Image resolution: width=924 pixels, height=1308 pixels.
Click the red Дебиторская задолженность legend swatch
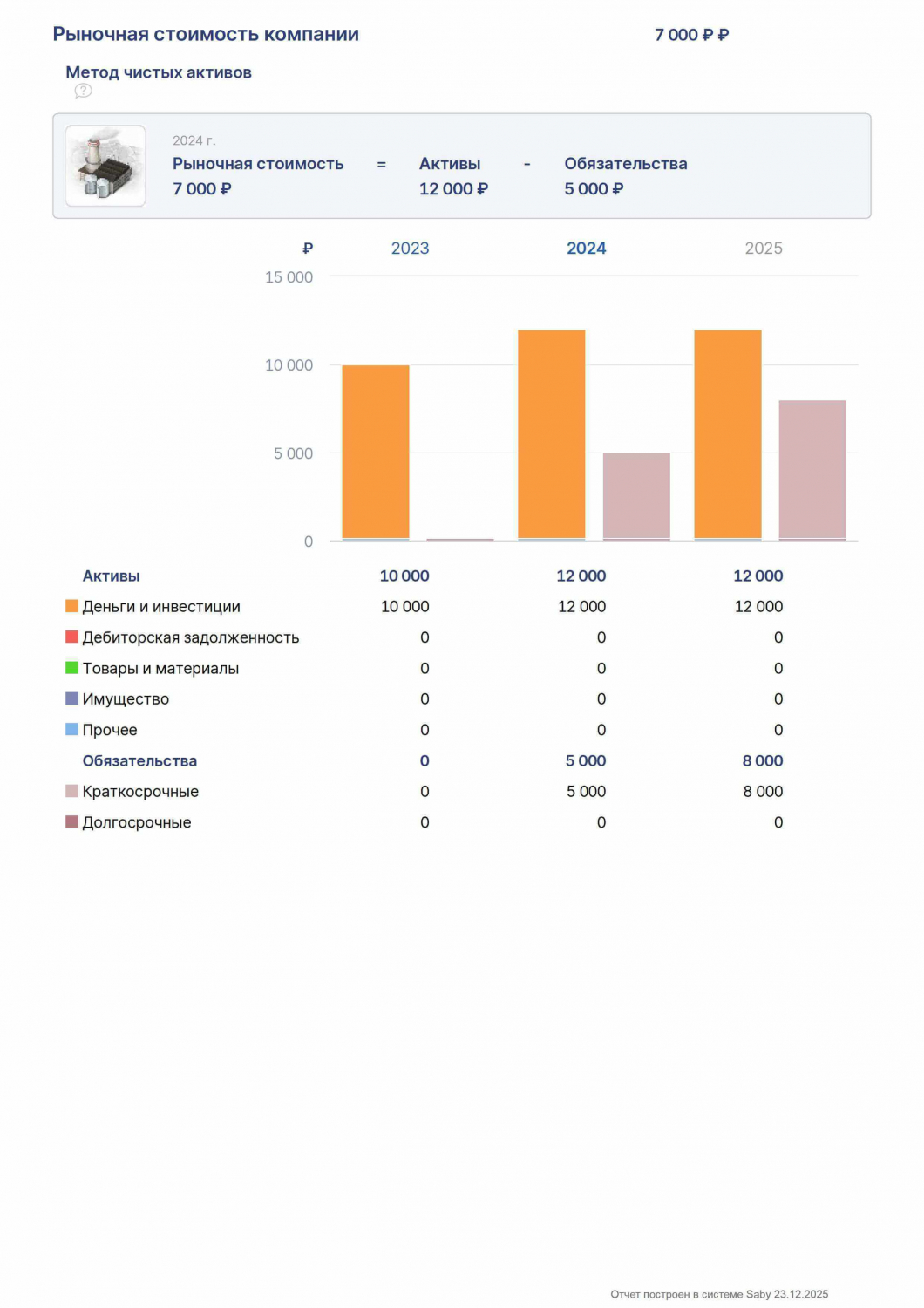coord(71,637)
